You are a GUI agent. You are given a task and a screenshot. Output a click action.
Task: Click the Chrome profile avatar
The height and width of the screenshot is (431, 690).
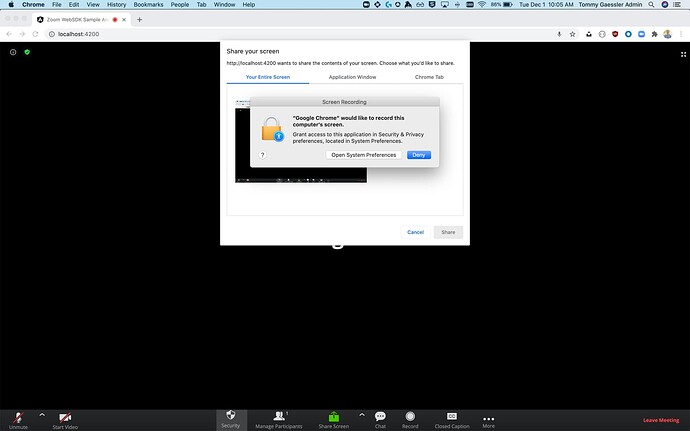[668, 34]
